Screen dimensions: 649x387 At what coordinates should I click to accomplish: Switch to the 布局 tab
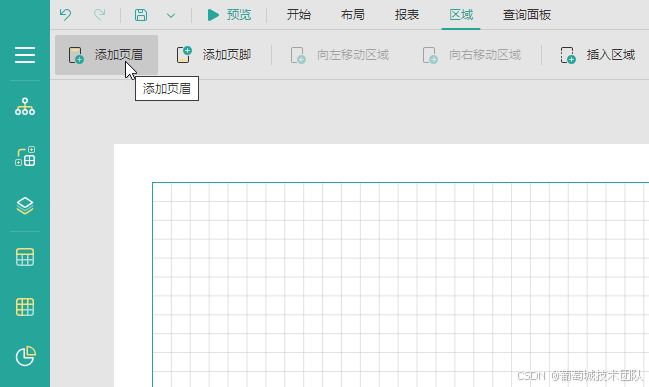353,15
